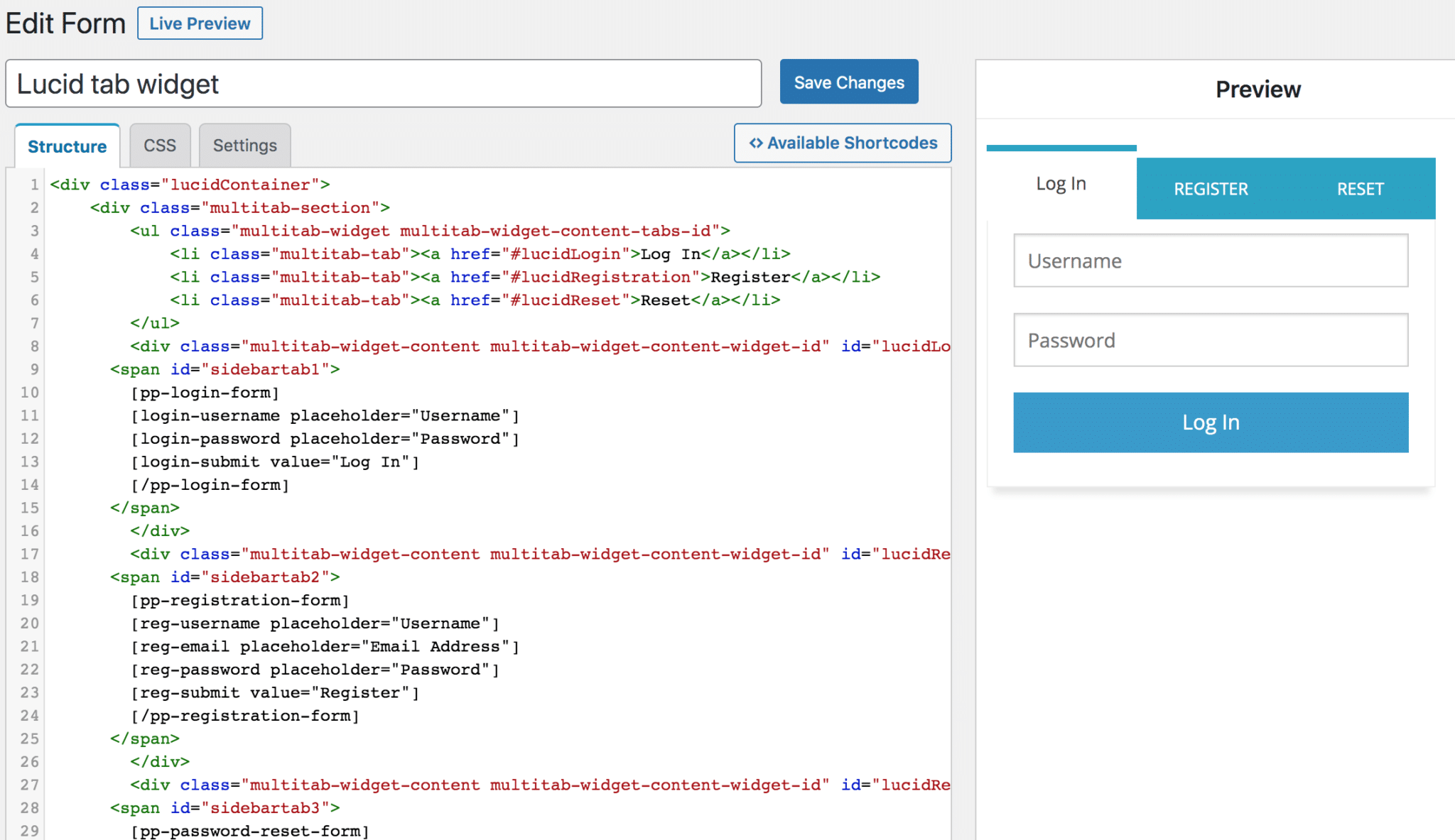Screen dimensions: 1455x840
Task: Click the Username preview field
Action: 1210,261
